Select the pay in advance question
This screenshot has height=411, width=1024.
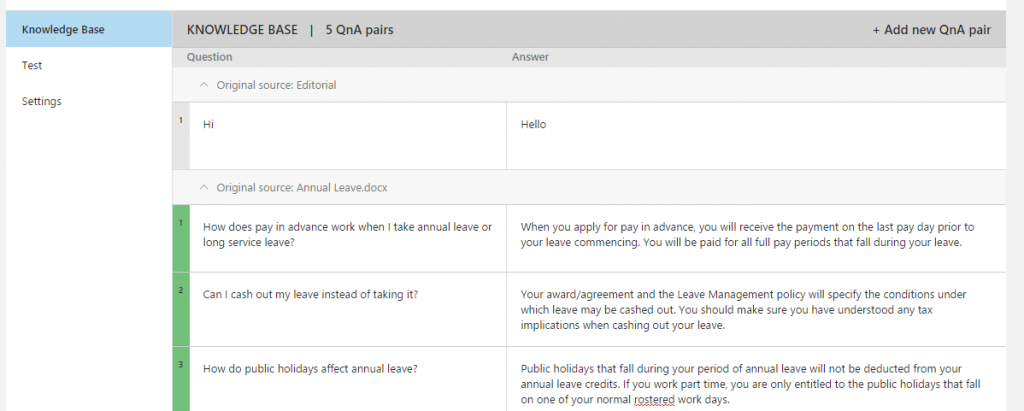pyautogui.click(x=348, y=238)
